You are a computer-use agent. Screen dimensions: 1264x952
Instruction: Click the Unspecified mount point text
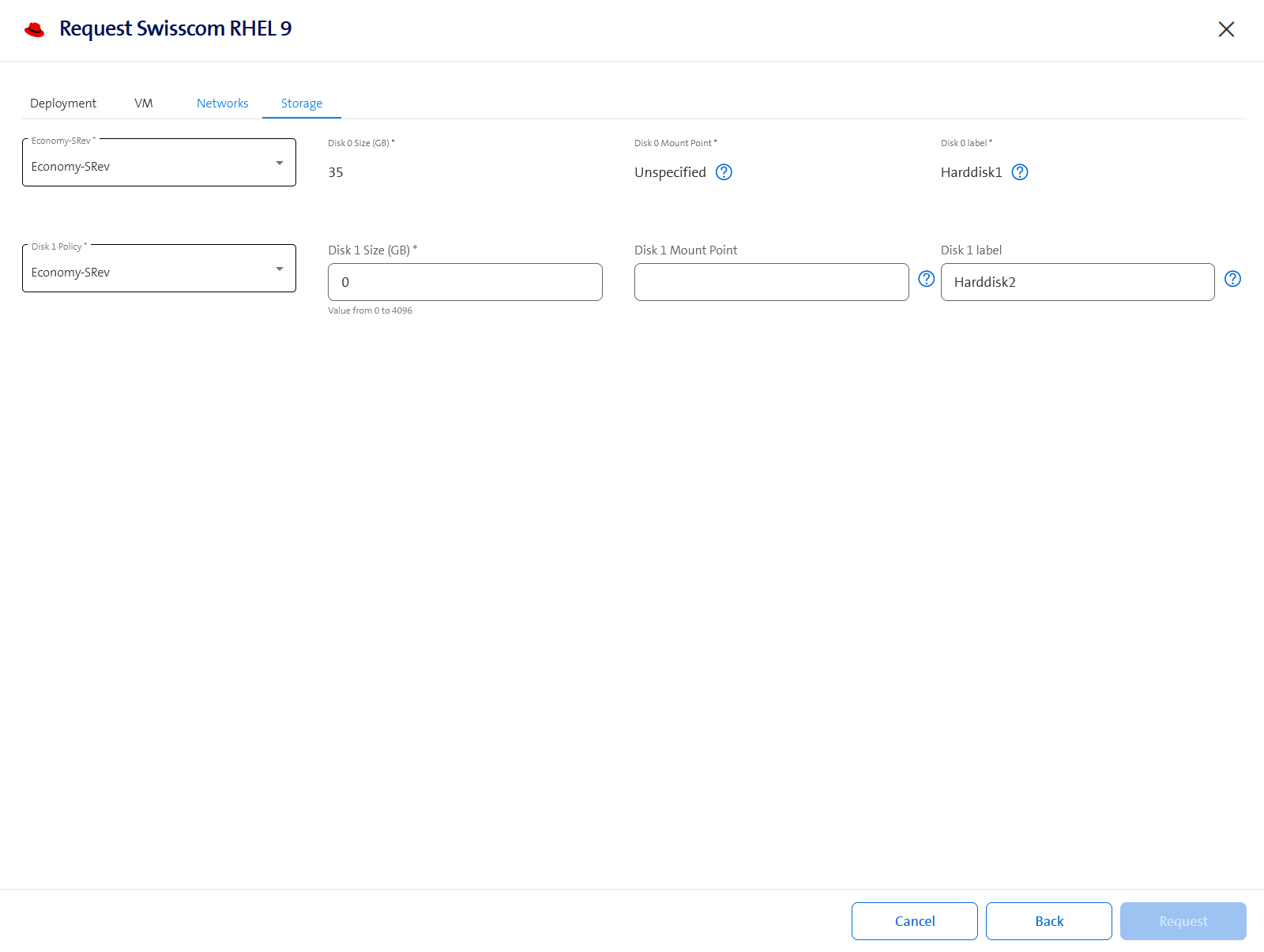pyautogui.click(x=670, y=172)
